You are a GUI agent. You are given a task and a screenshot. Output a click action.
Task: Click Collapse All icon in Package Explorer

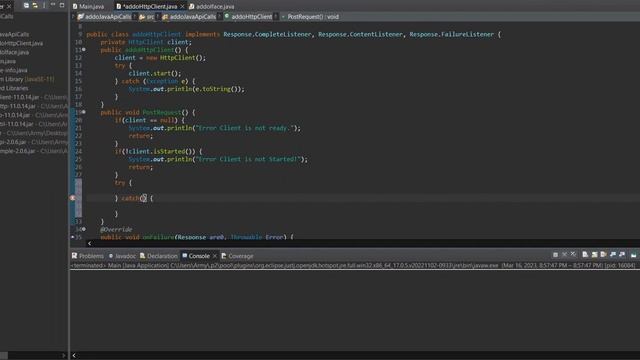click(26, 5)
